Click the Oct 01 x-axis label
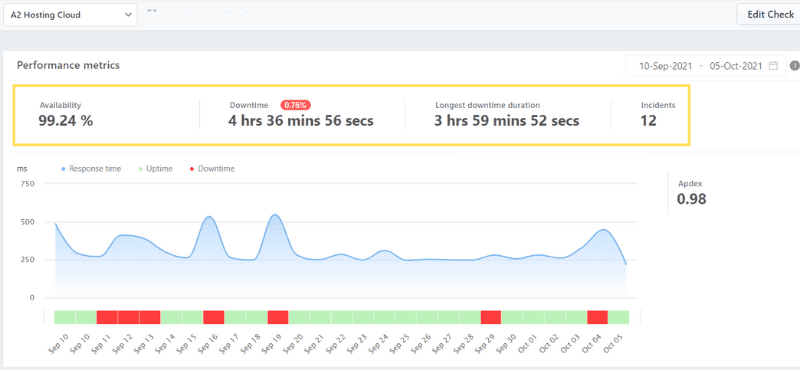Image resolution: width=800 pixels, height=370 pixels. click(527, 343)
